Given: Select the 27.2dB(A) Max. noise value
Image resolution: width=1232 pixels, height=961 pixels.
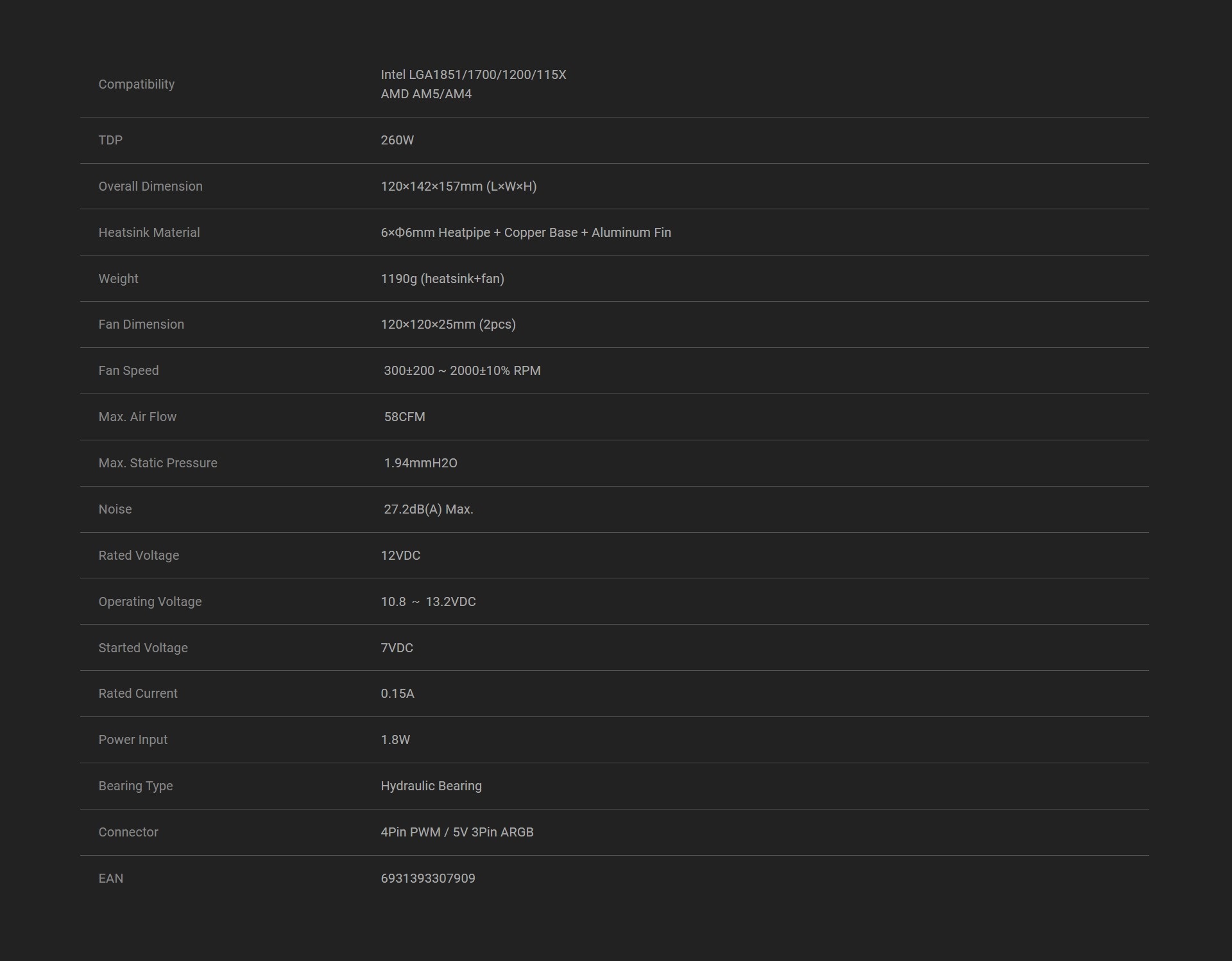Looking at the screenshot, I should 428,509.
